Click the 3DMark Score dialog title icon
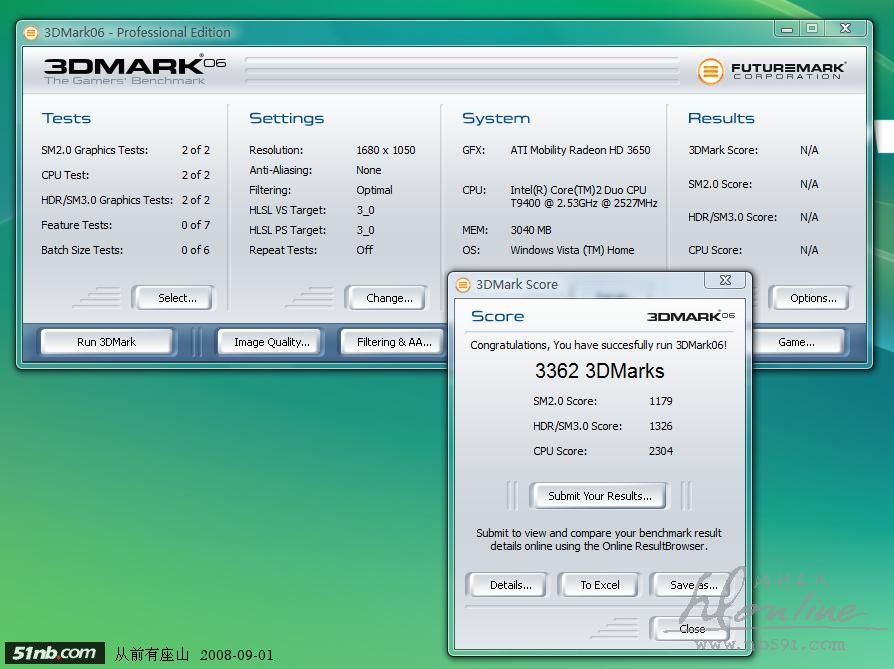Screen dimensions: 894x669 463,284
